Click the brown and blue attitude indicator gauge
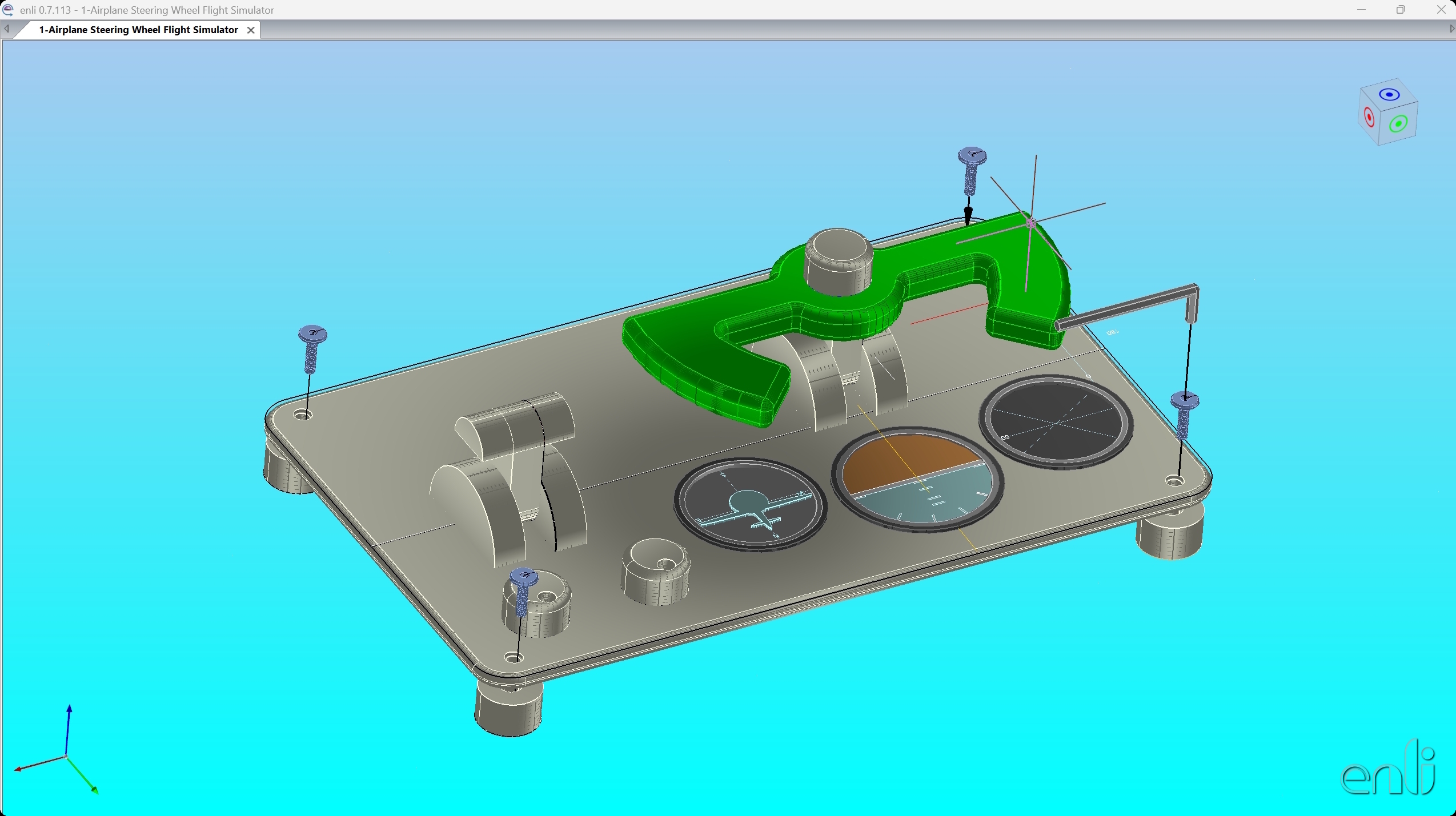 pyautogui.click(x=917, y=480)
